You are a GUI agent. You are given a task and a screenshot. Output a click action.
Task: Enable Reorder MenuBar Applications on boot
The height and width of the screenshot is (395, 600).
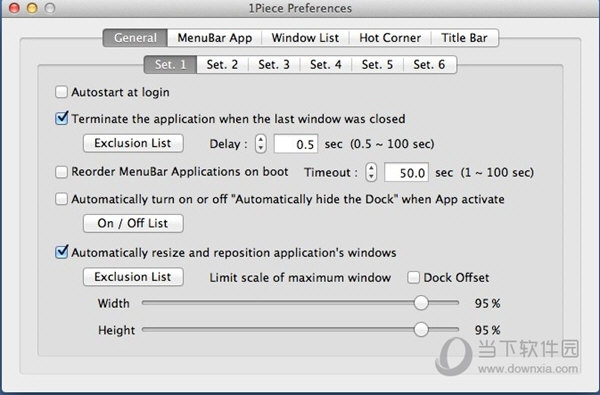click(x=61, y=172)
